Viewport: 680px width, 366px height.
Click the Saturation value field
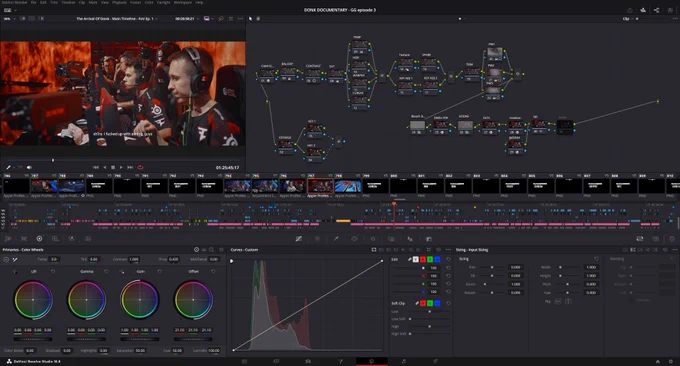(140, 350)
